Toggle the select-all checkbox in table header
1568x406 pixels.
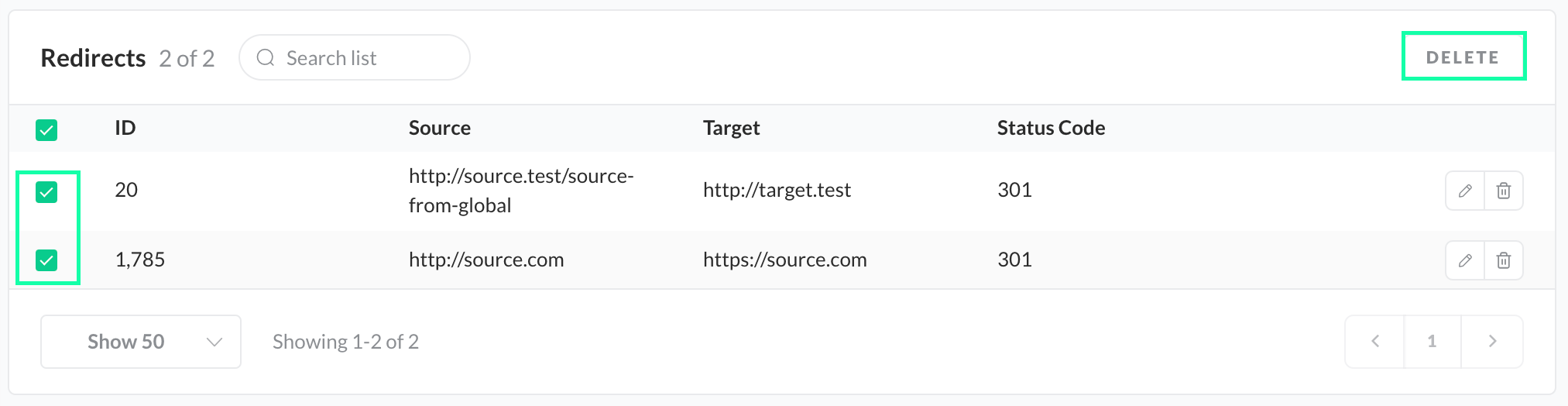tap(46, 130)
